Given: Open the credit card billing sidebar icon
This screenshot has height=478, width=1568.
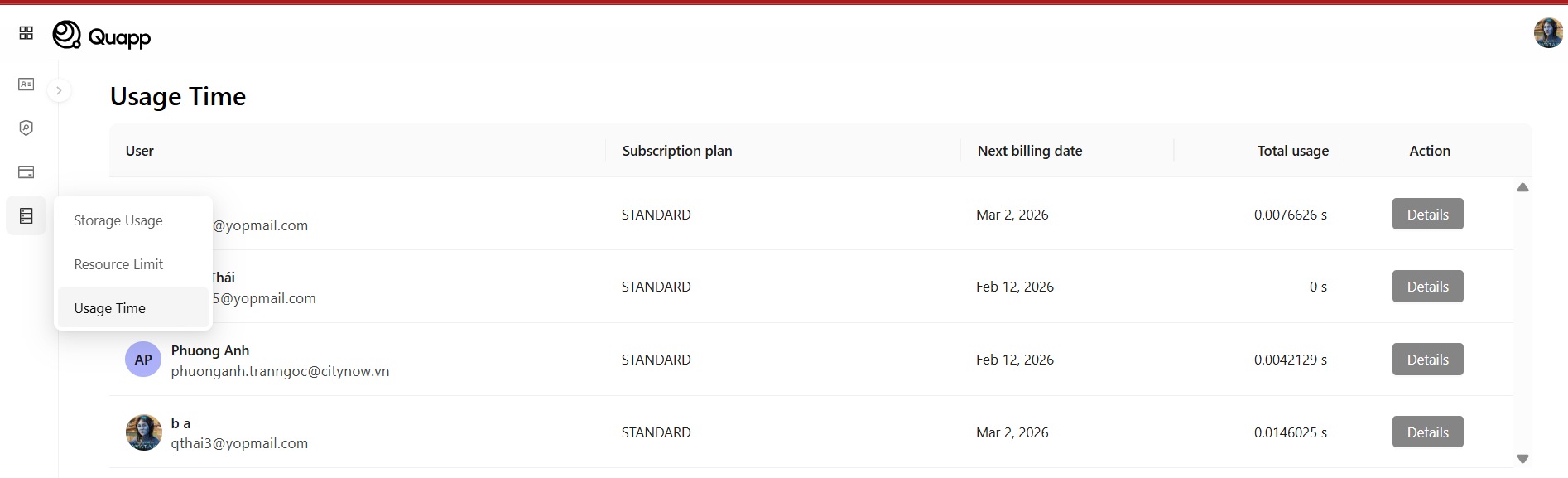Looking at the screenshot, I should click(x=26, y=172).
